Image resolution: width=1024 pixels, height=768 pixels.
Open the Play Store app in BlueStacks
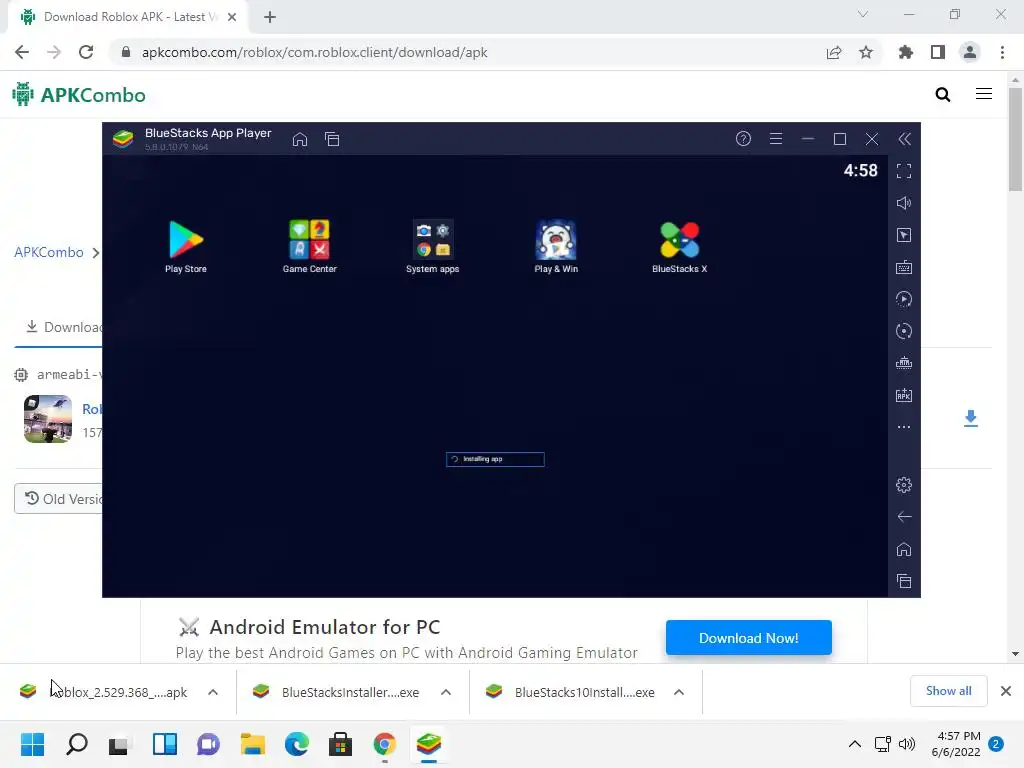(185, 246)
